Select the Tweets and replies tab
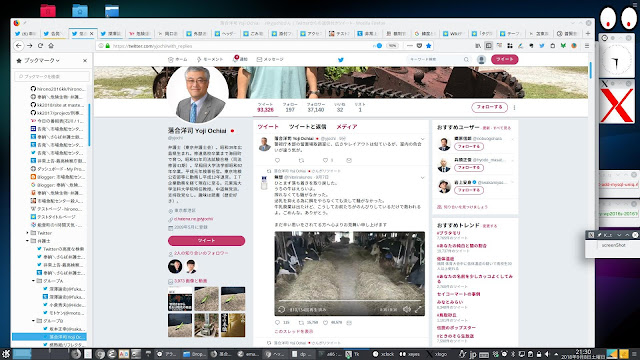This screenshot has width=640, height=360. pyautogui.click(x=307, y=127)
